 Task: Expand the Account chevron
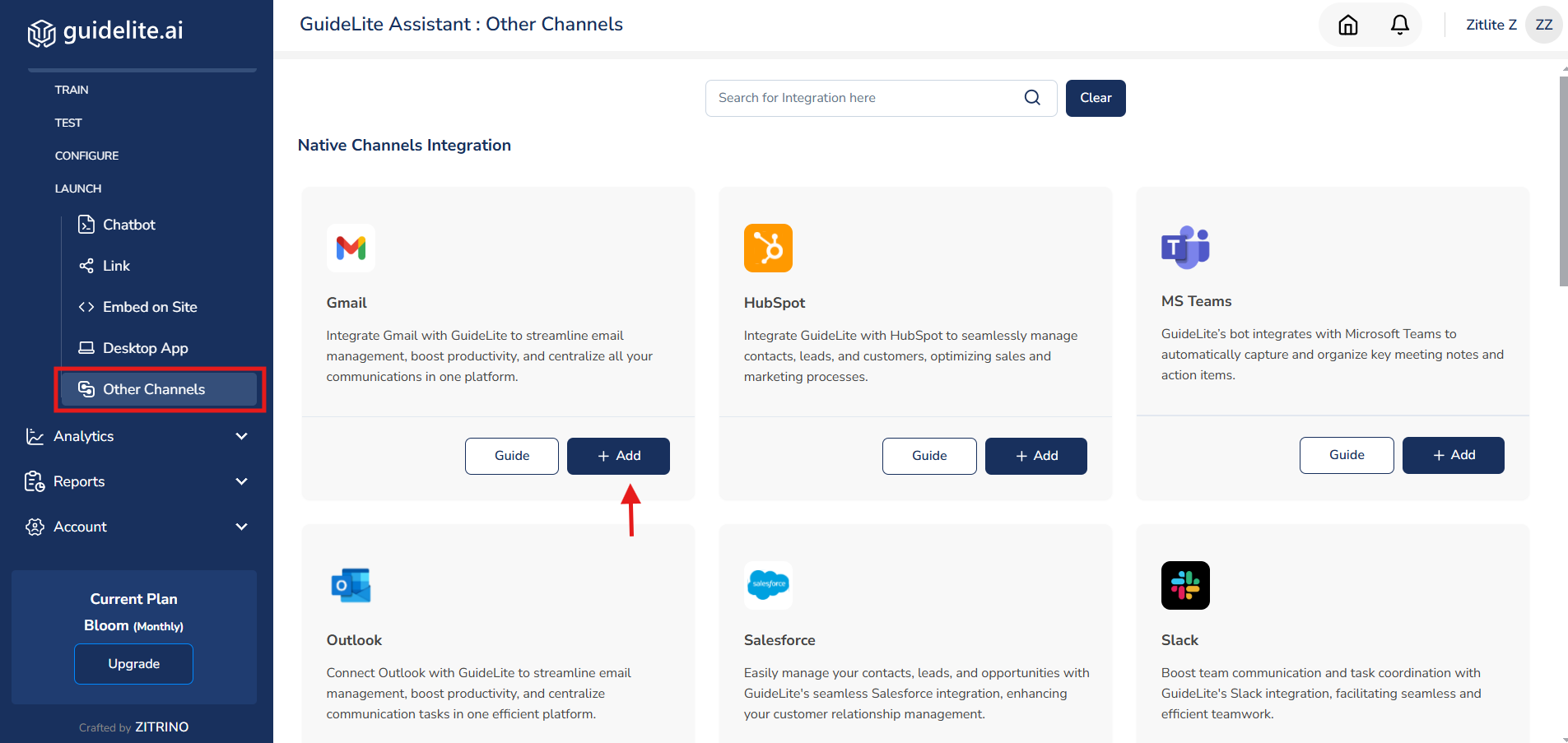click(241, 527)
